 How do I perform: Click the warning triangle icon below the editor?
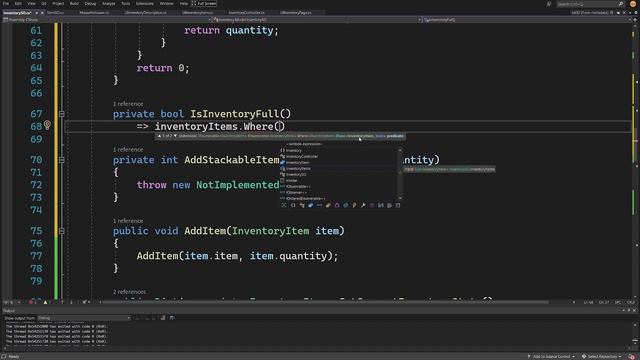[x=45, y=302]
